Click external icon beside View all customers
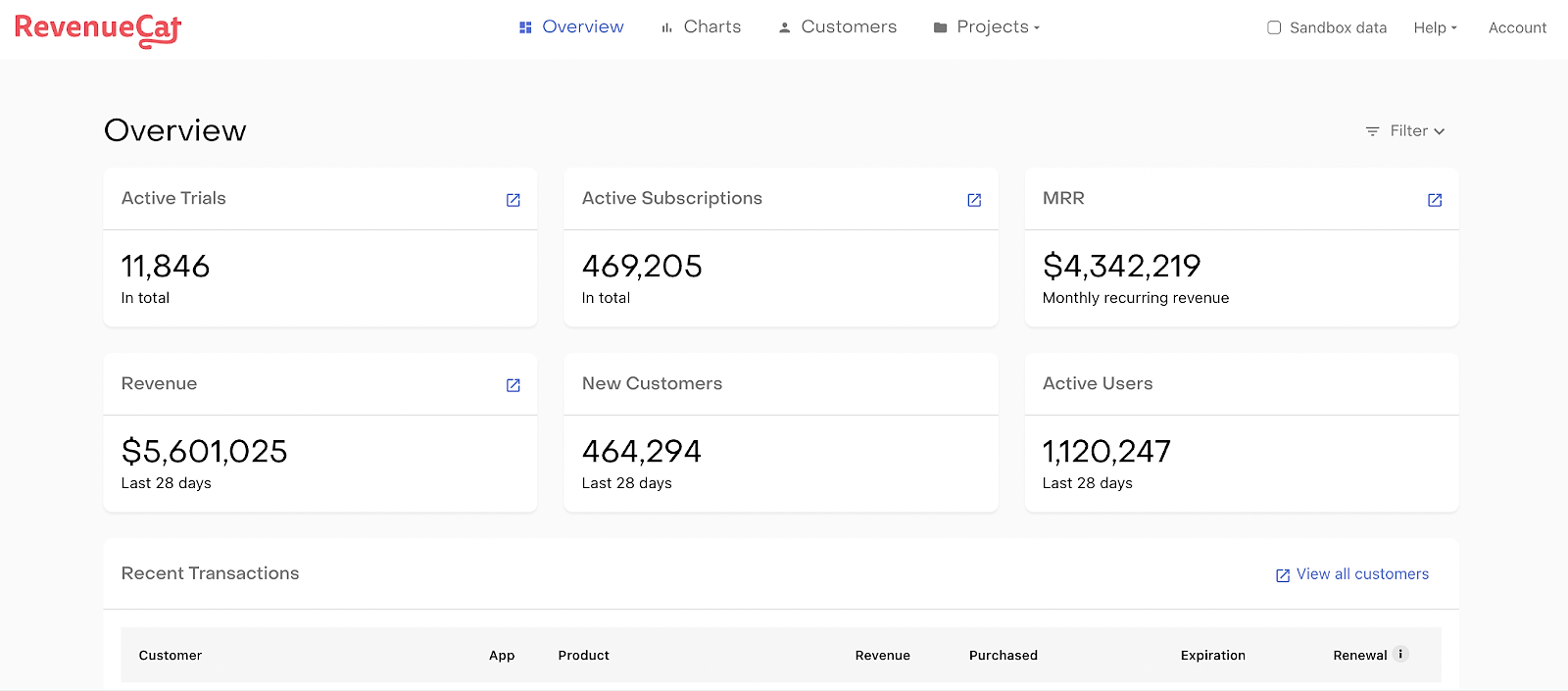This screenshot has height=691, width=1568. click(x=1282, y=575)
